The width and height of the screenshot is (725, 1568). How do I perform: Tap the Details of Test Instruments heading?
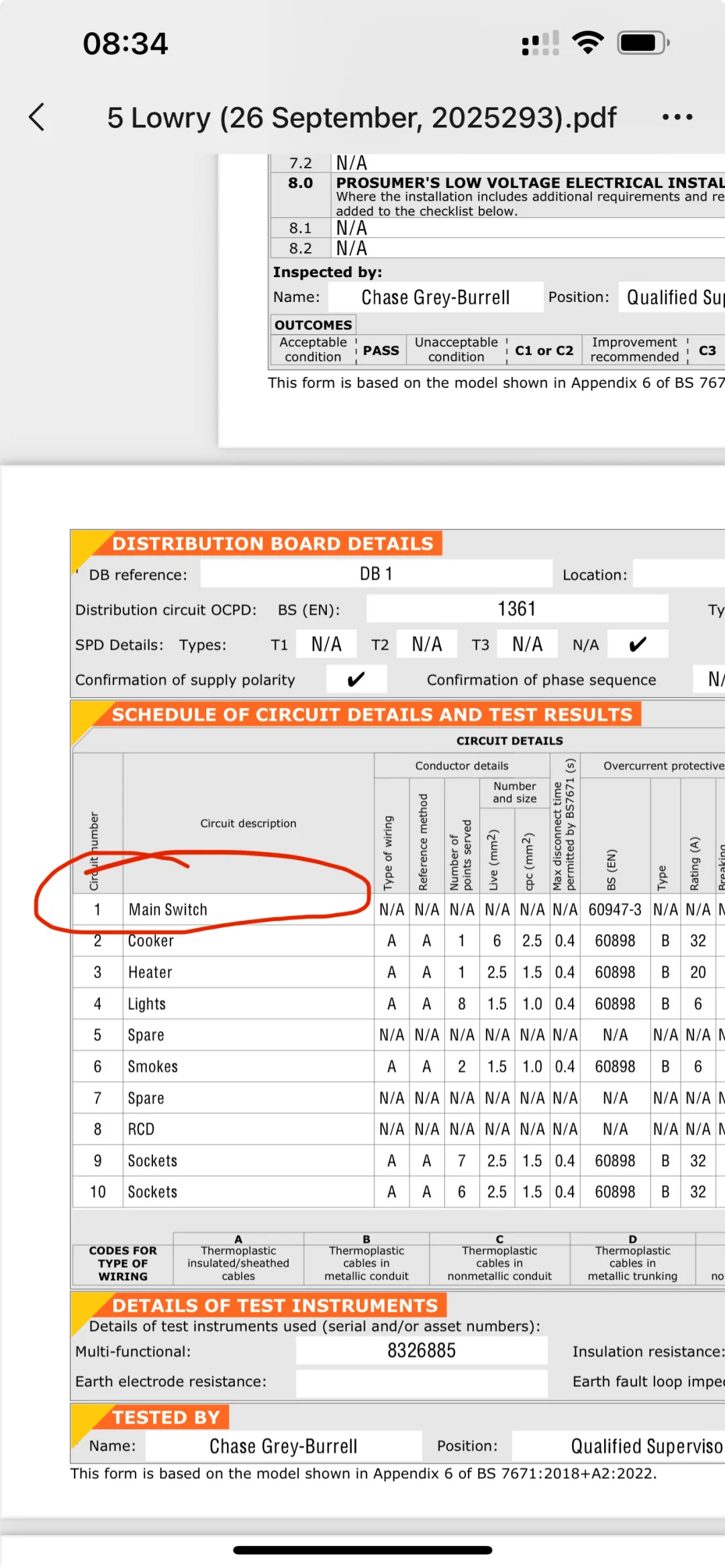[275, 1306]
